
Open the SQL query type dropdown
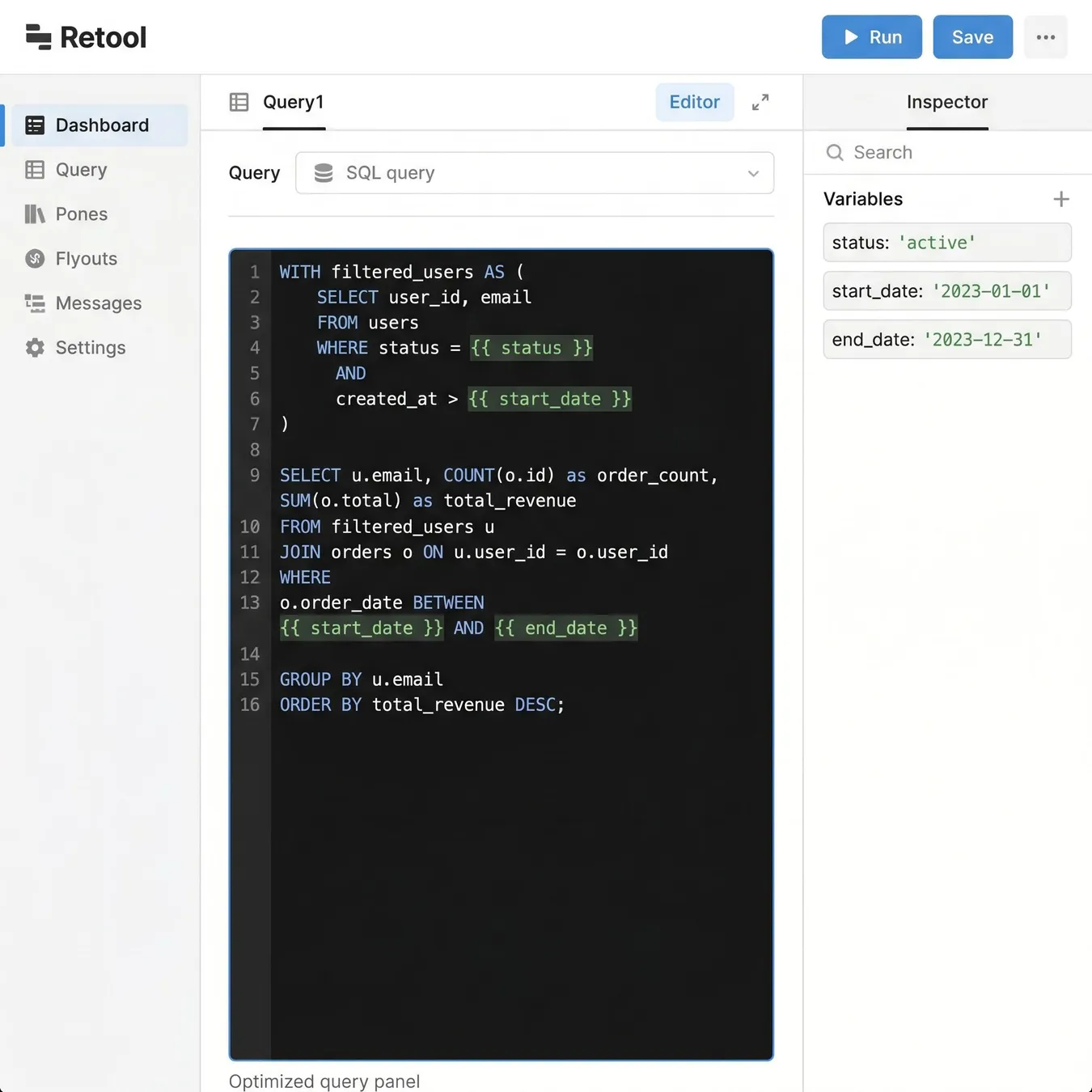pyautogui.click(x=535, y=173)
